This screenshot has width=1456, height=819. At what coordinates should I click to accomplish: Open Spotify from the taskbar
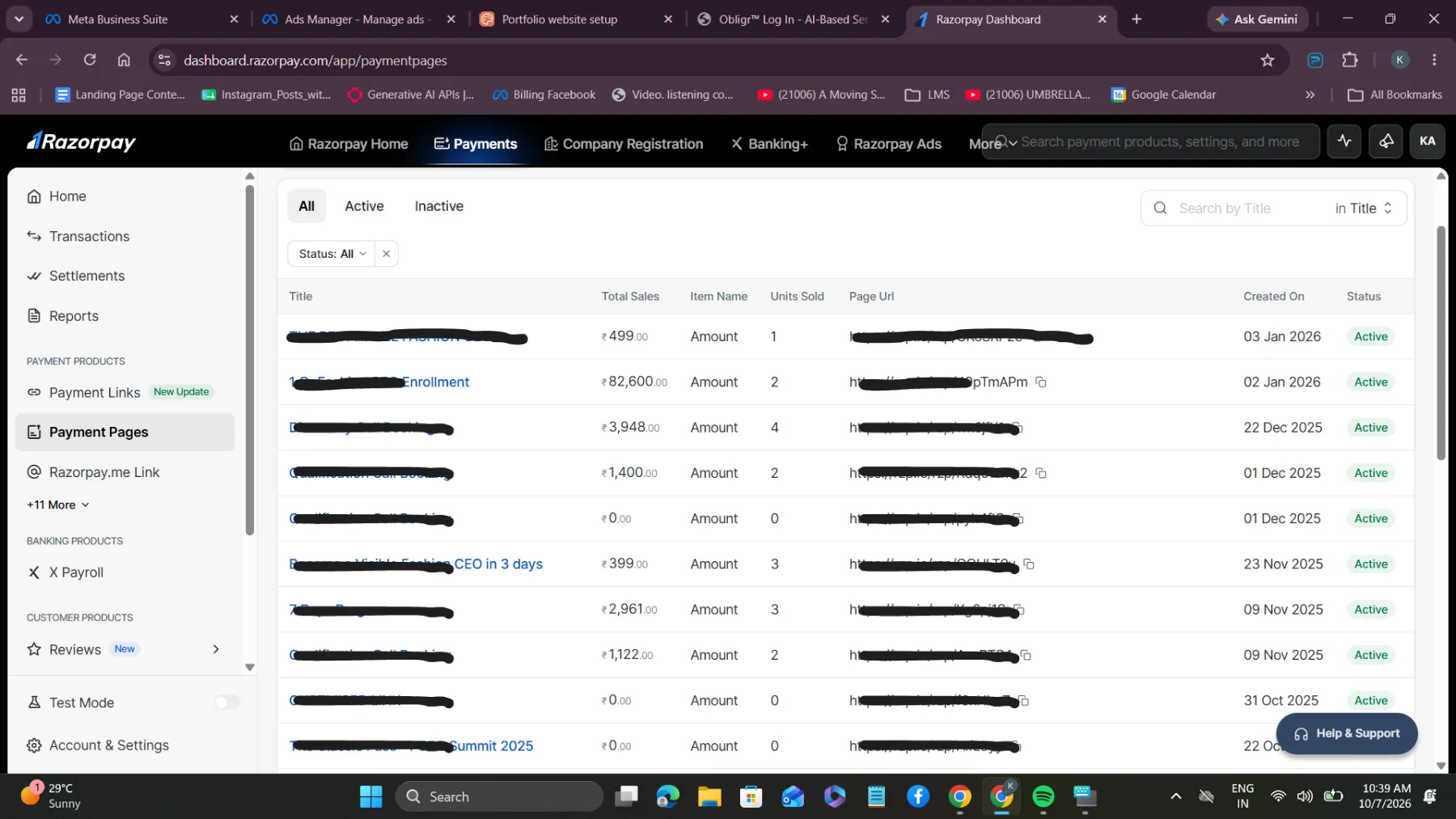tap(1043, 796)
